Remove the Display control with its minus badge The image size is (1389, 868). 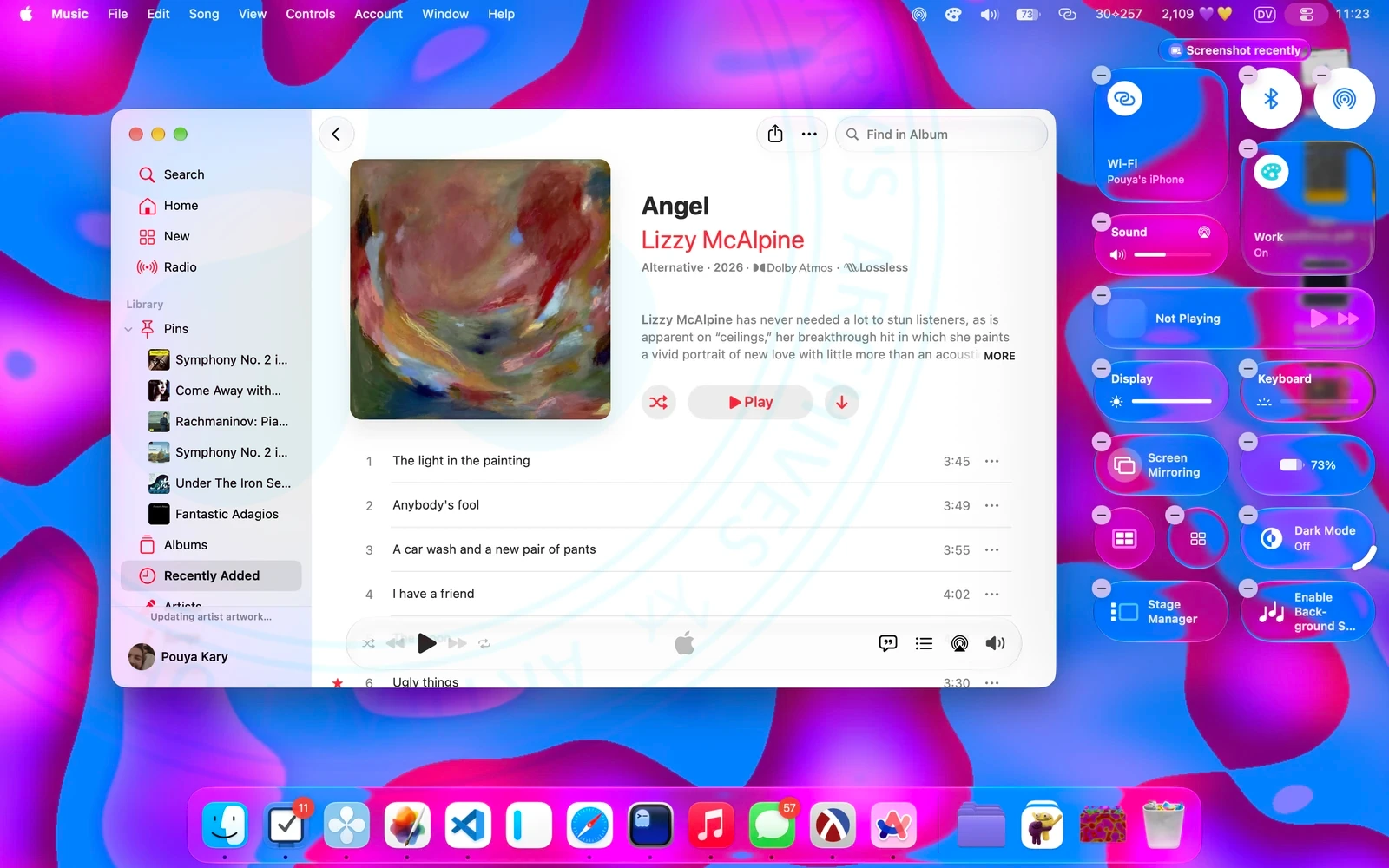tap(1102, 368)
